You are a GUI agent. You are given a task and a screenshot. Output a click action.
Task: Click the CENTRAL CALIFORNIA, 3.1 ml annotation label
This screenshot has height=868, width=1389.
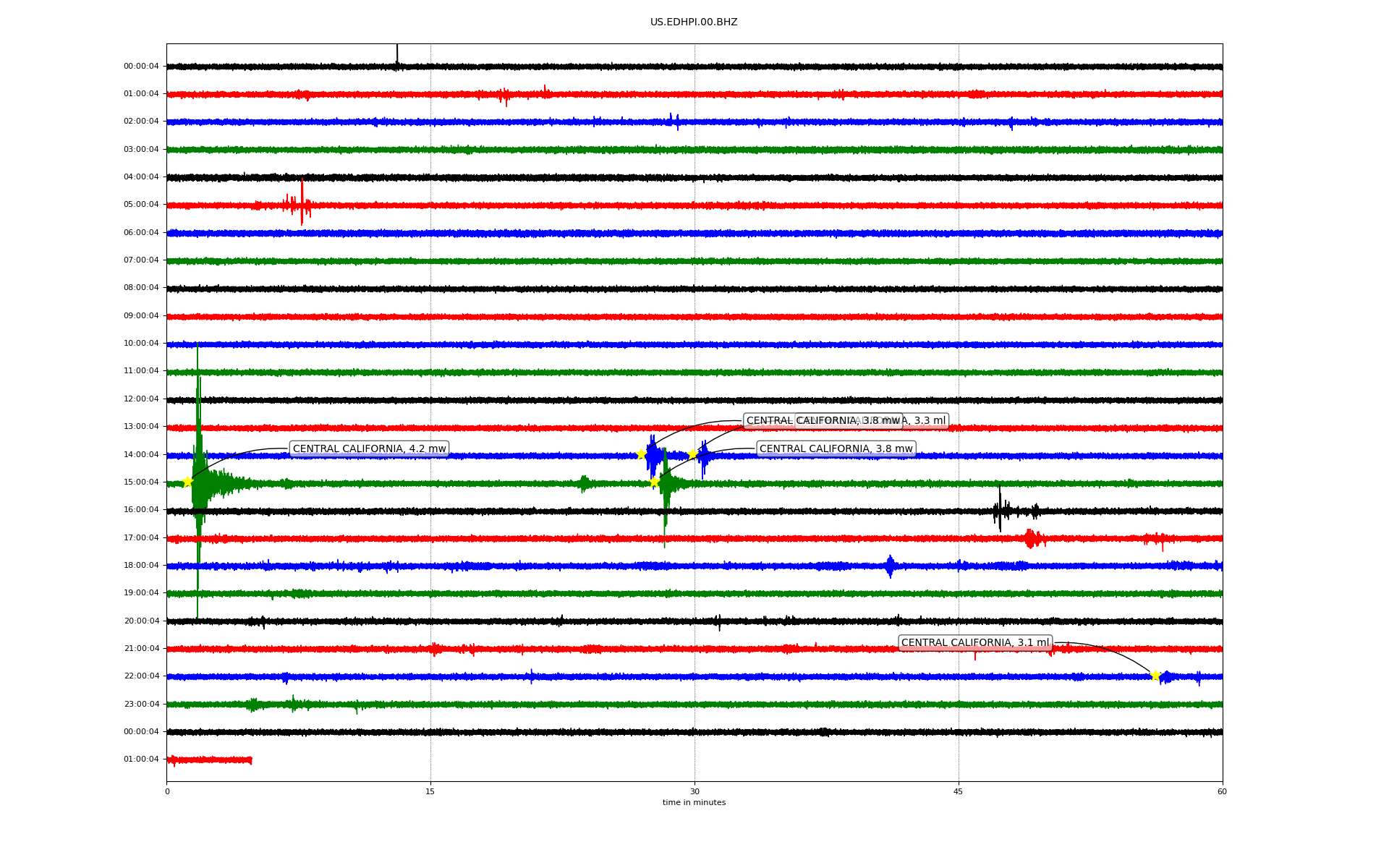pyautogui.click(x=974, y=642)
